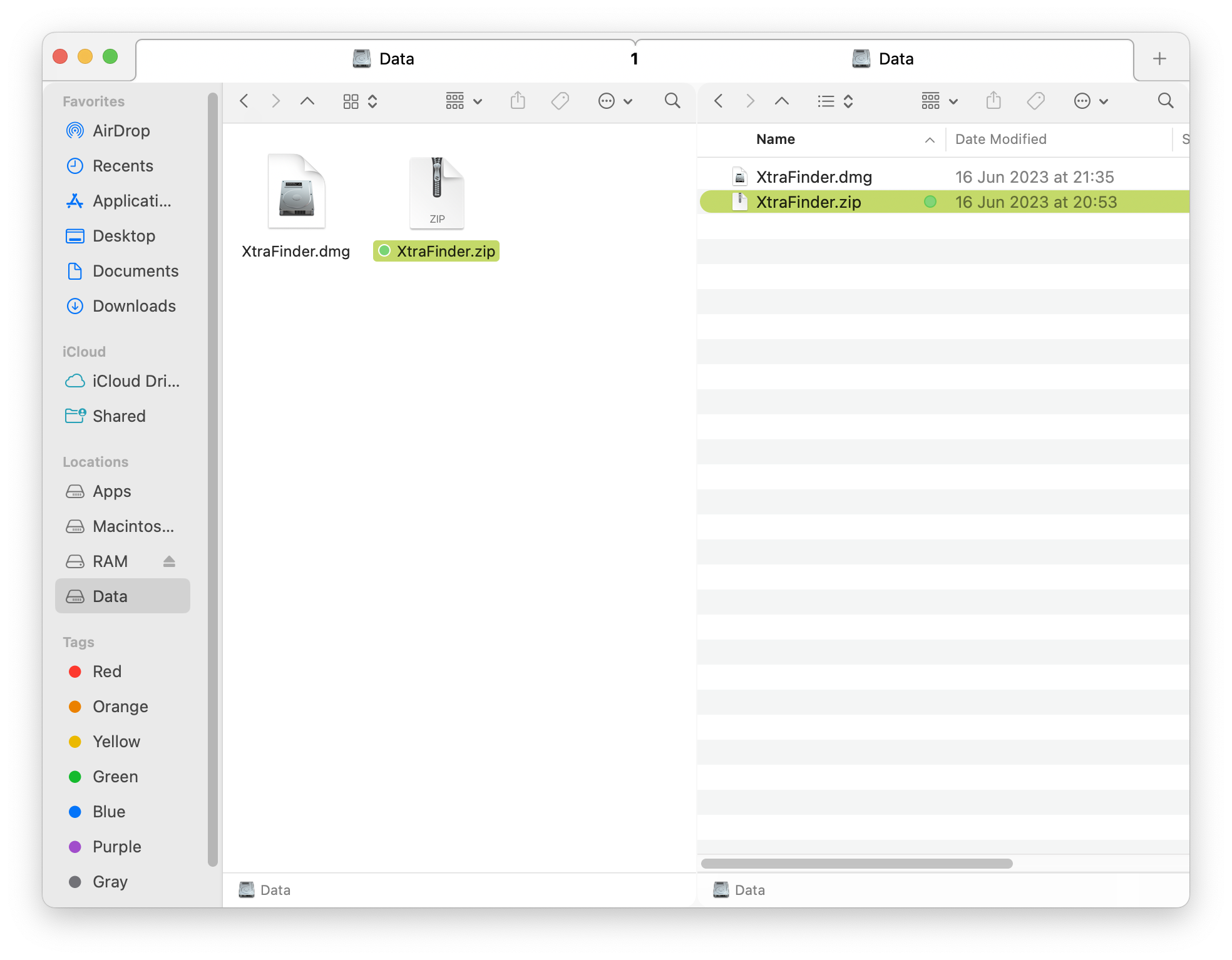Sort by Name column header
The height and width of the screenshot is (960, 1232).
[x=776, y=140]
